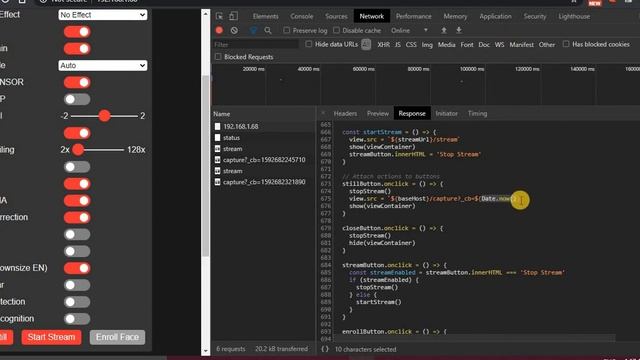Open network search magnifier icon

268,30
